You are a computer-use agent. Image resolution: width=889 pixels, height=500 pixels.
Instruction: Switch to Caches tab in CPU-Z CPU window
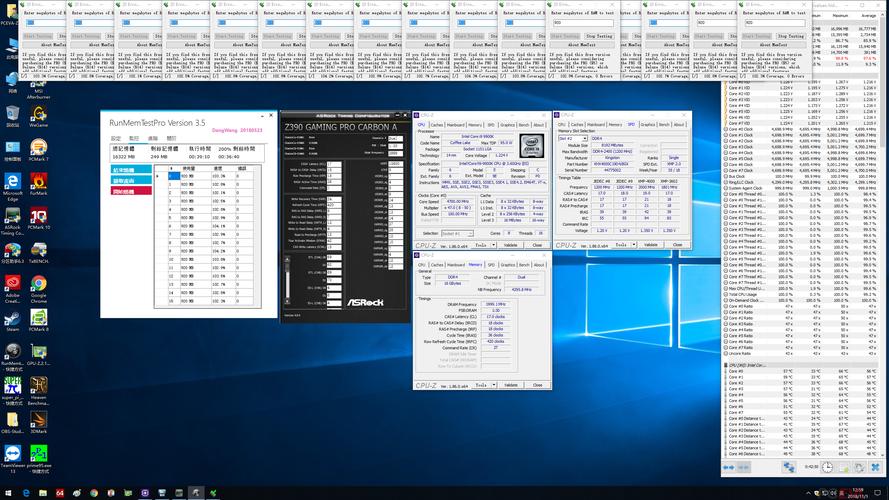coord(437,125)
